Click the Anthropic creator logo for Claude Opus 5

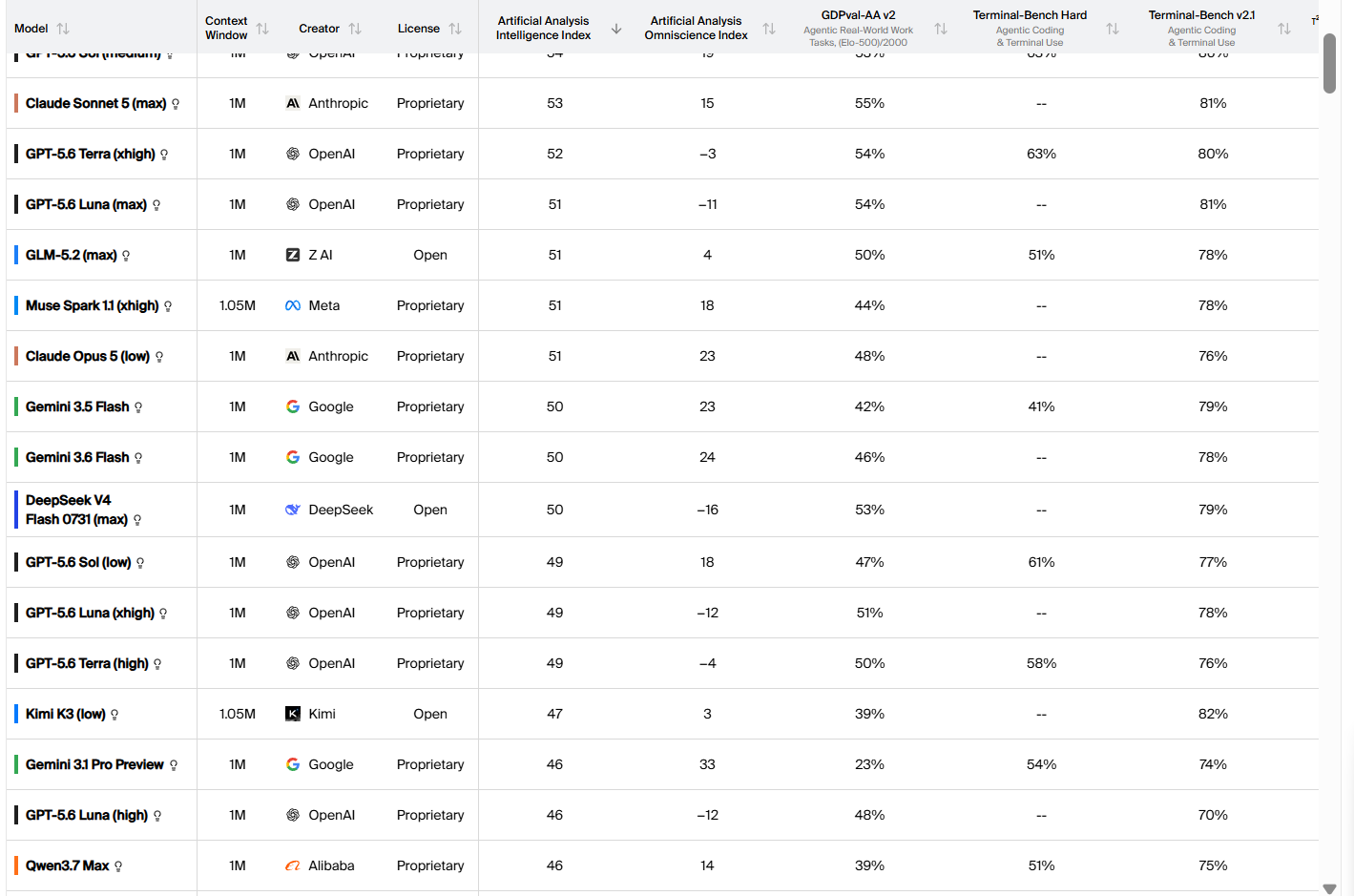click(293, 356)
